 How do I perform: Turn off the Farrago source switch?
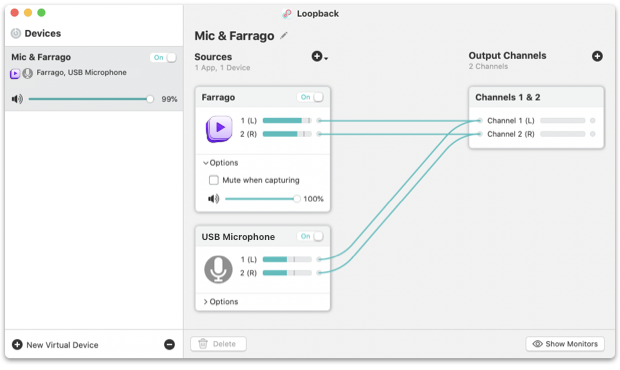pos(310,97)
